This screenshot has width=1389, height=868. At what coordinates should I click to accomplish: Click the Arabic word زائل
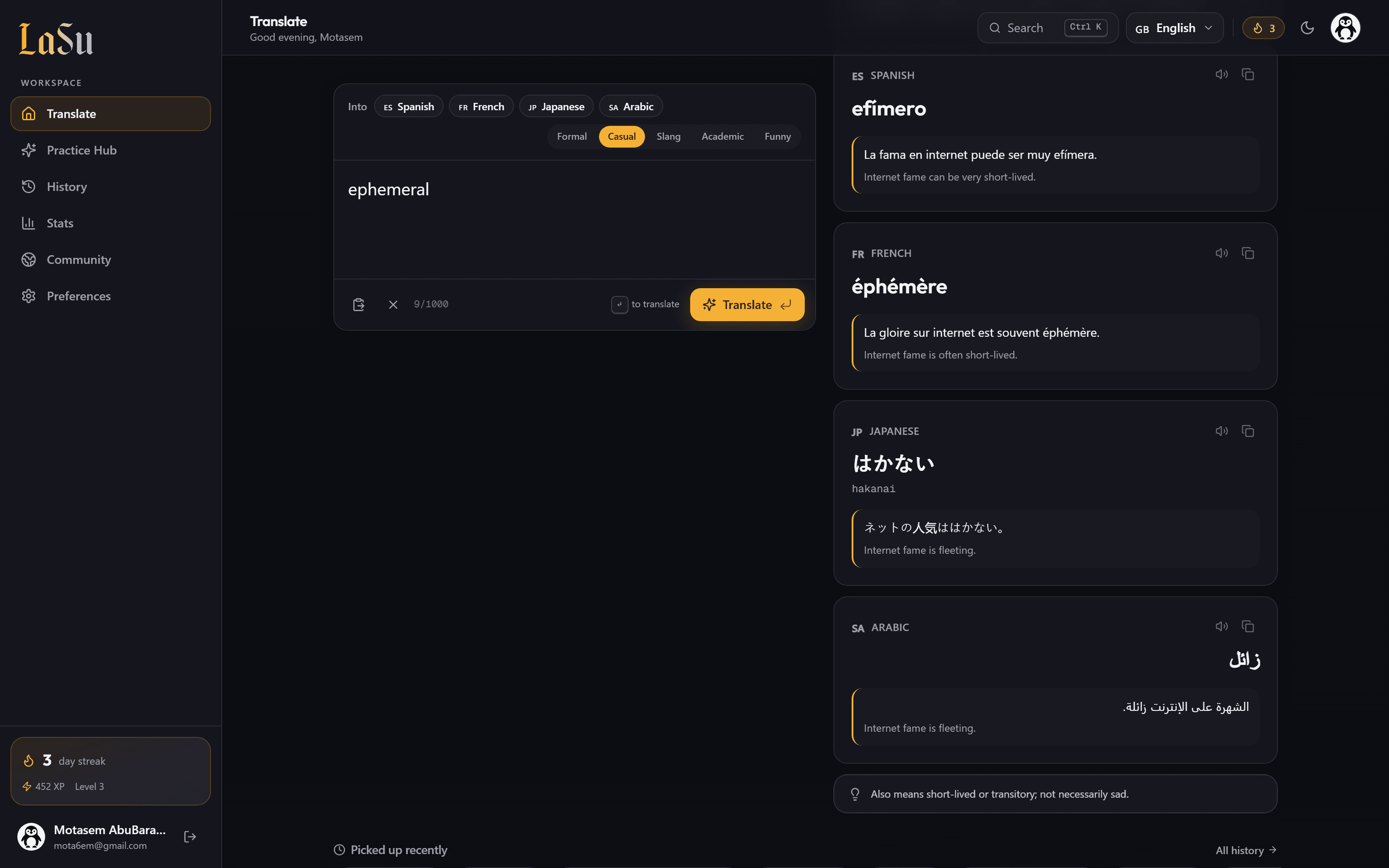(1244, 660)
